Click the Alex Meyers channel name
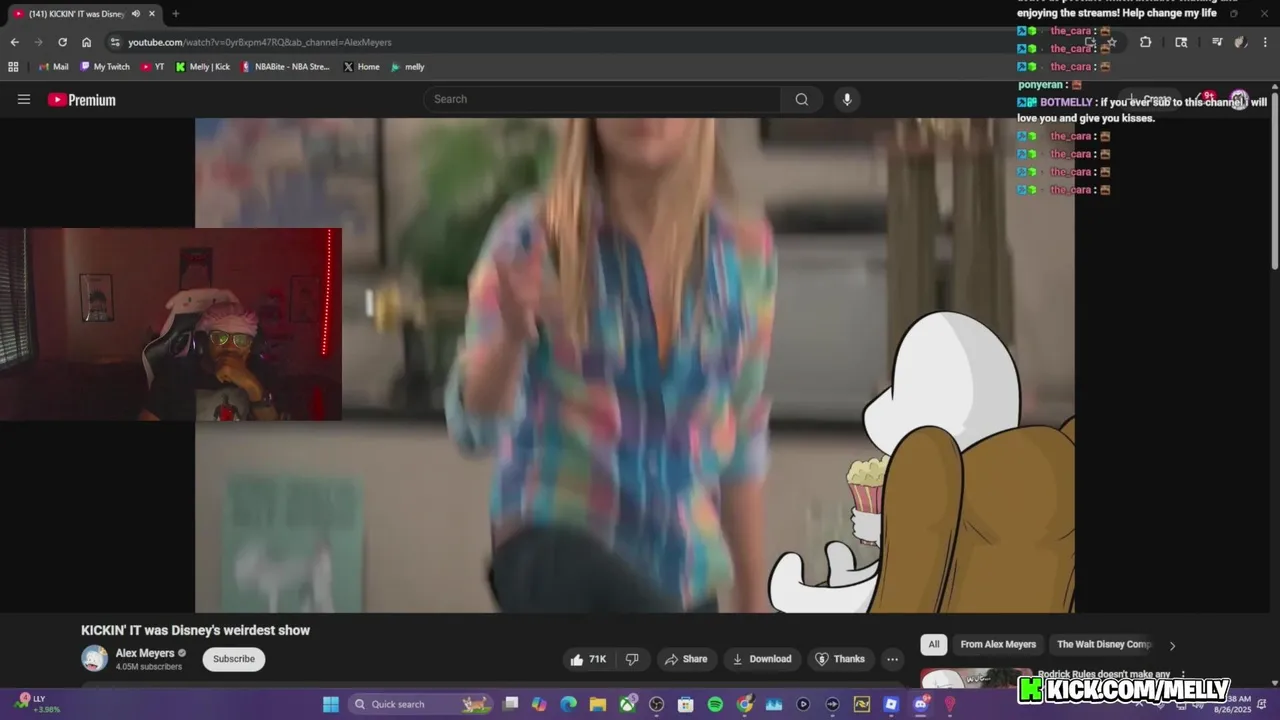Screen dimensions: 1280x720 coord(145,653)
